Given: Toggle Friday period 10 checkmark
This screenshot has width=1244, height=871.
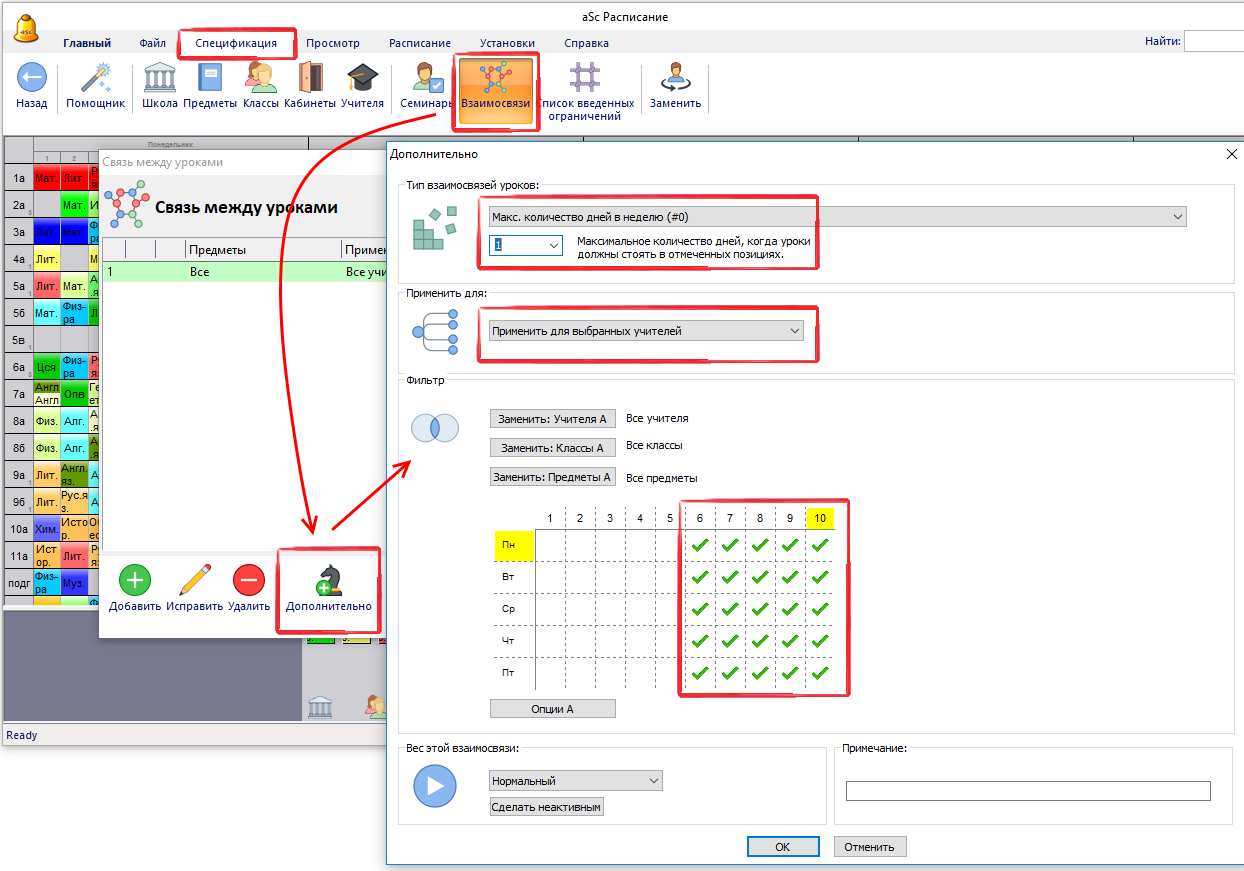Looking at the screenshot, I should coord(820,673).
